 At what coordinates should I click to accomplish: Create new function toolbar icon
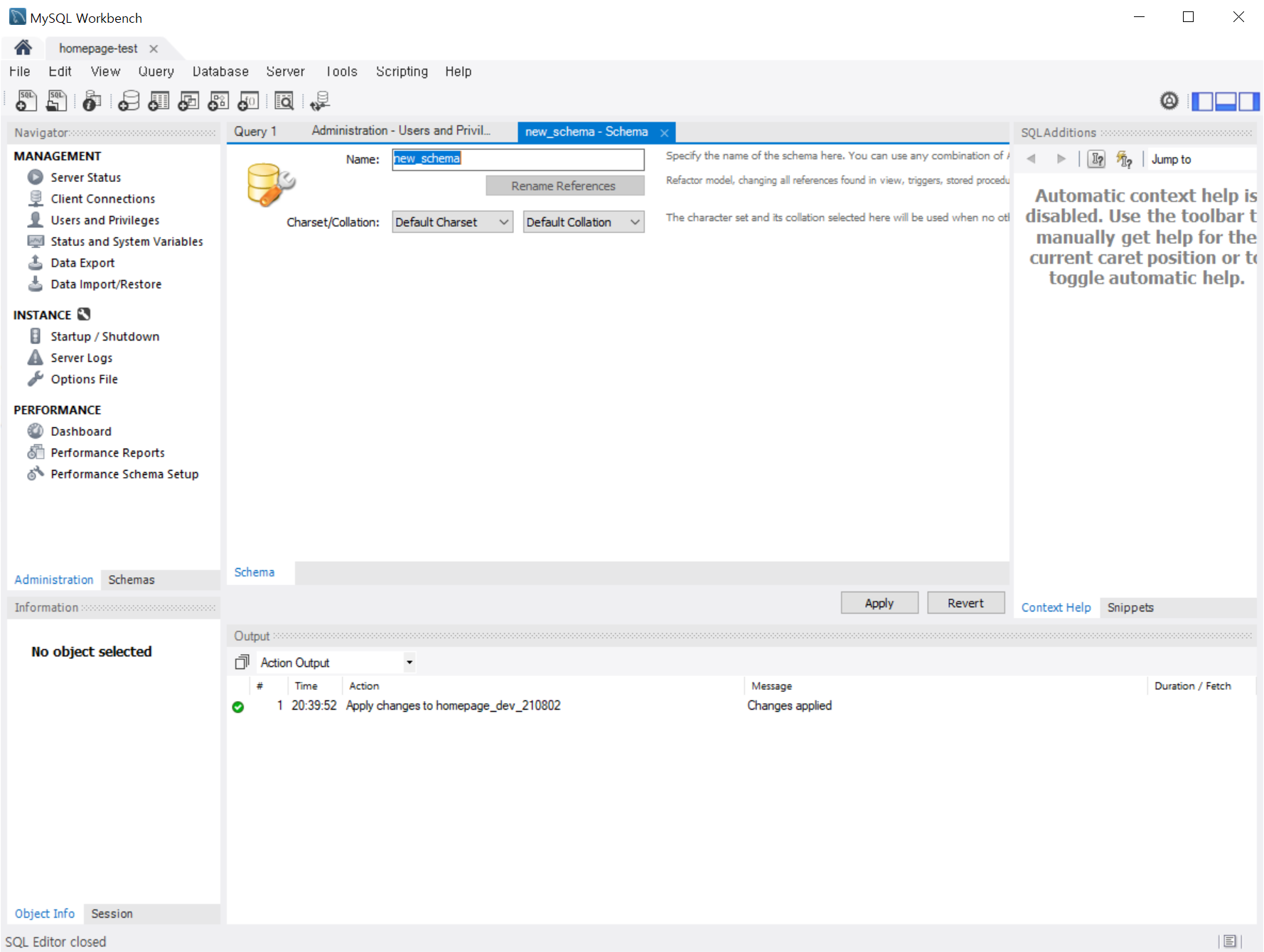(248, 101)
